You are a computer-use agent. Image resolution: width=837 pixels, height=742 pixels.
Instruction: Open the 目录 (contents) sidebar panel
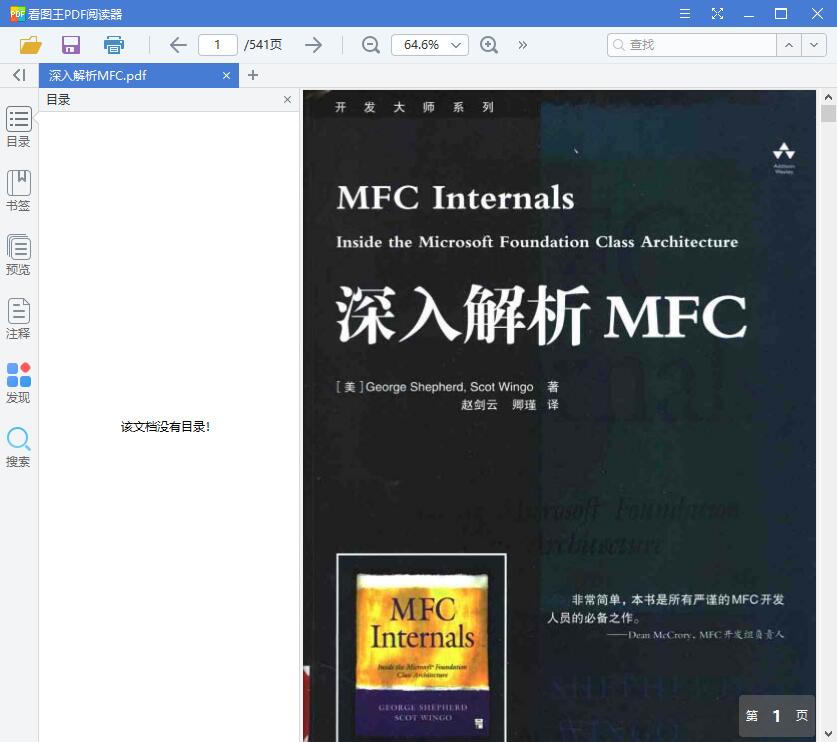click(19, 127)
